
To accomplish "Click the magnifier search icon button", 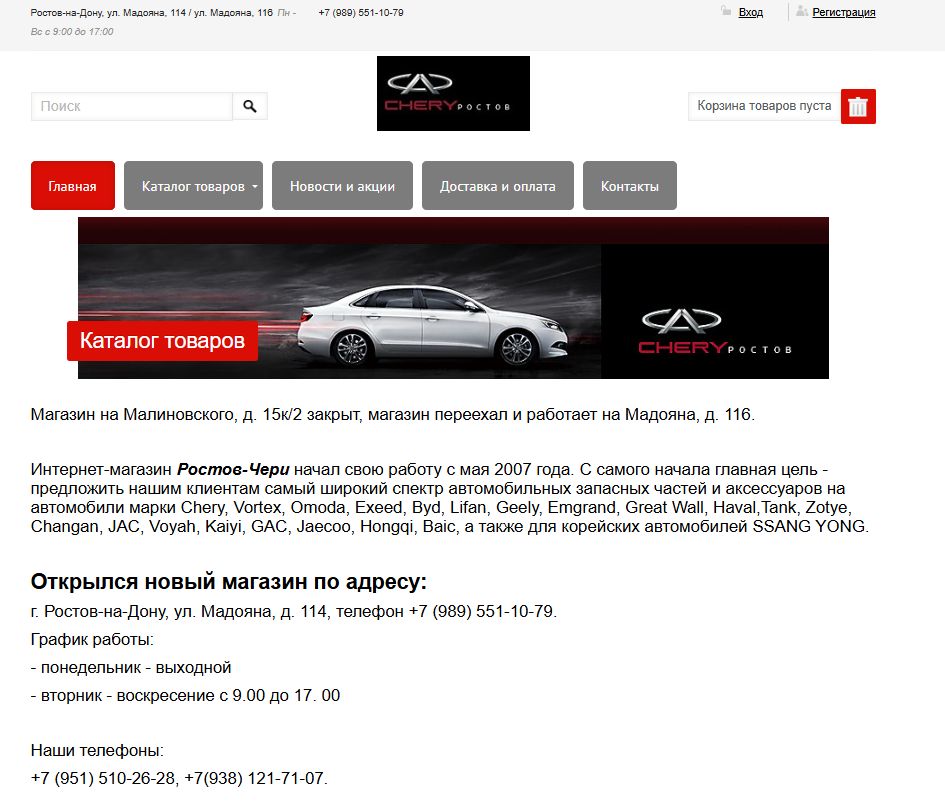I will tap(250, 107).
